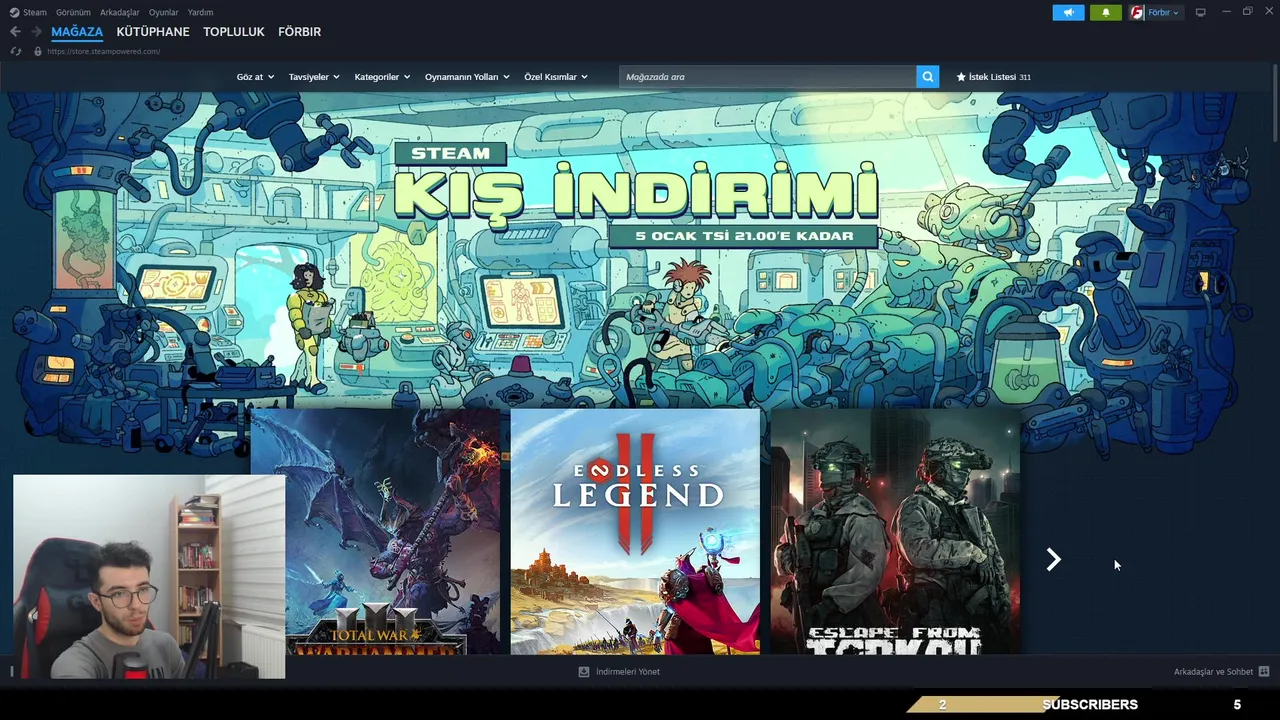1280x720 pixels.
Task: Switch to the KÜTÜPHANE tab
Action: [x=153, y=32]
